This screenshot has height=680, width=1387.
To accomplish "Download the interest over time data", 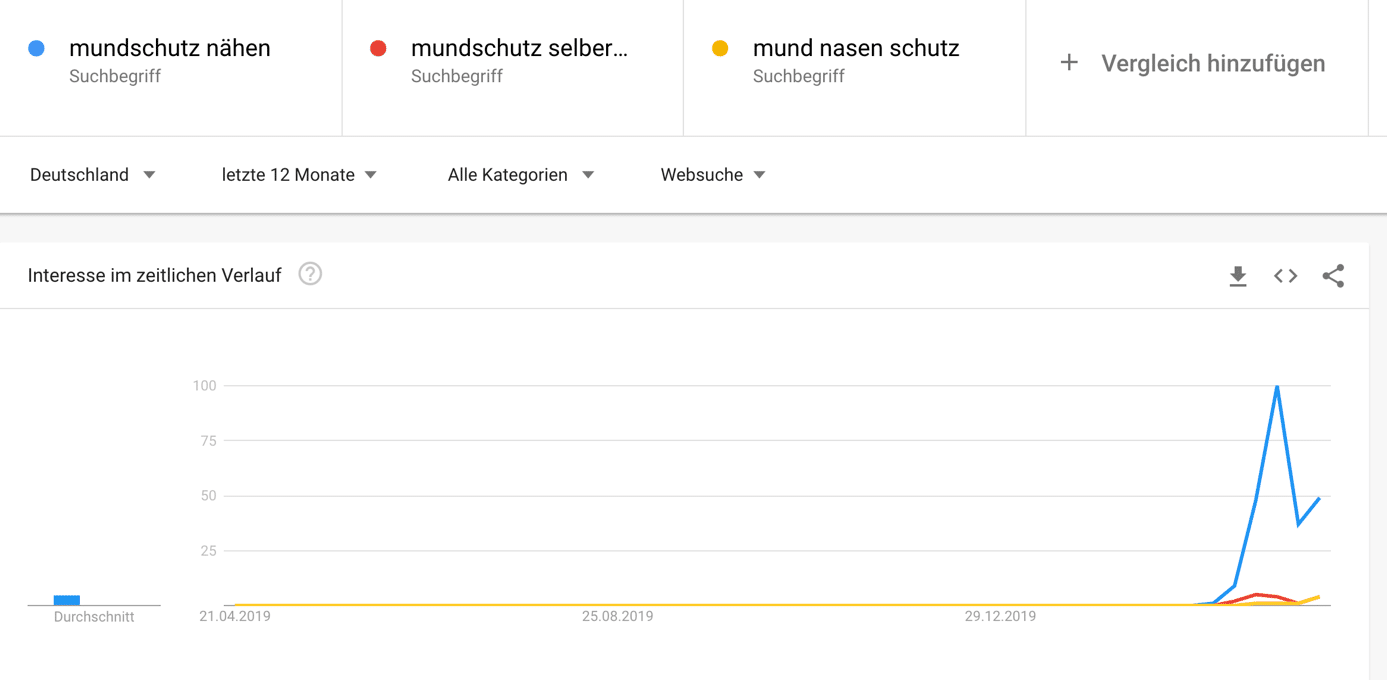I will click(x=1238, y=276).
